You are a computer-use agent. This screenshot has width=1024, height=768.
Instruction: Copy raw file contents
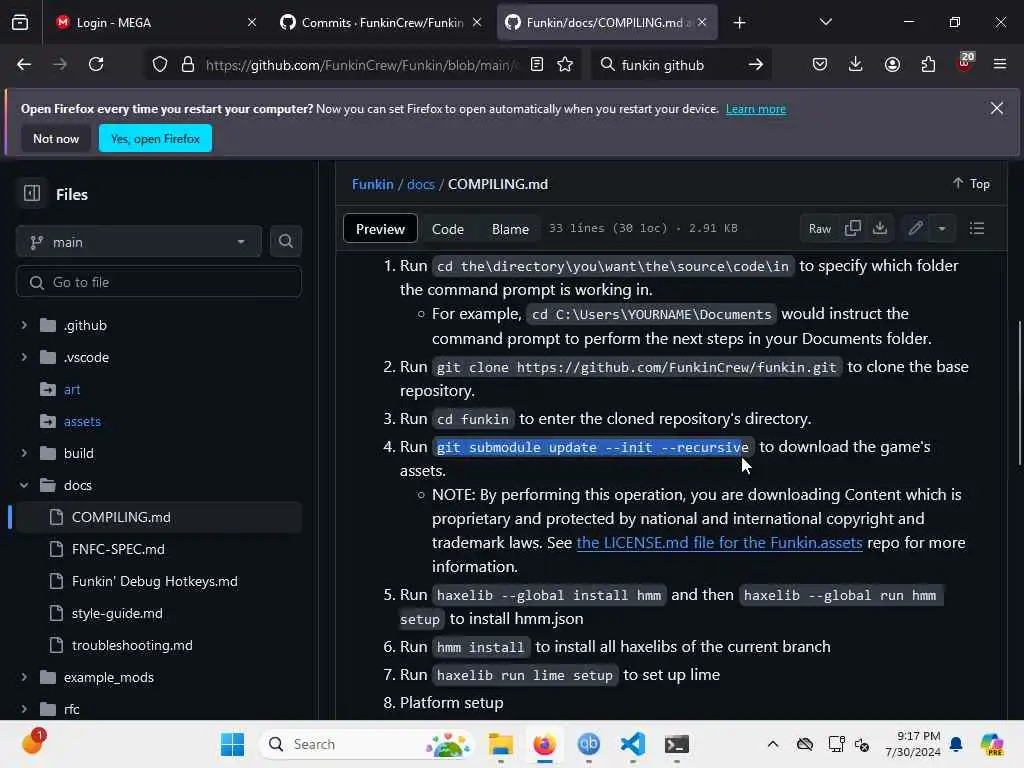[x=852, y=228]
